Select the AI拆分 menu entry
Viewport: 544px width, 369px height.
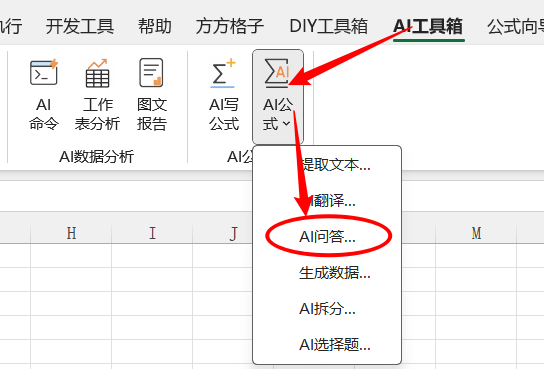(x=328, y=309)
